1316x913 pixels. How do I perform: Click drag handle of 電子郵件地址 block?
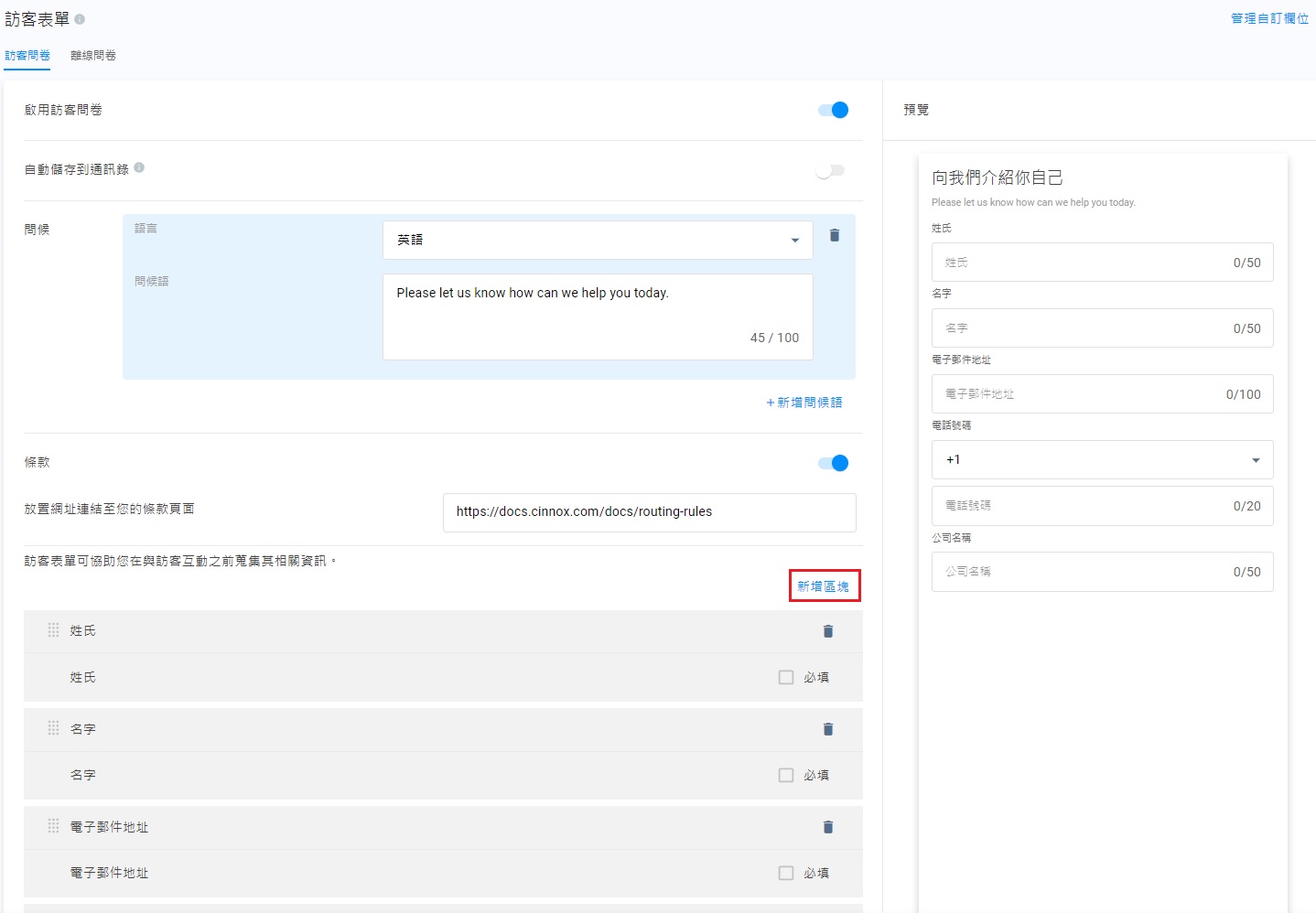click(x=53, y=826)
